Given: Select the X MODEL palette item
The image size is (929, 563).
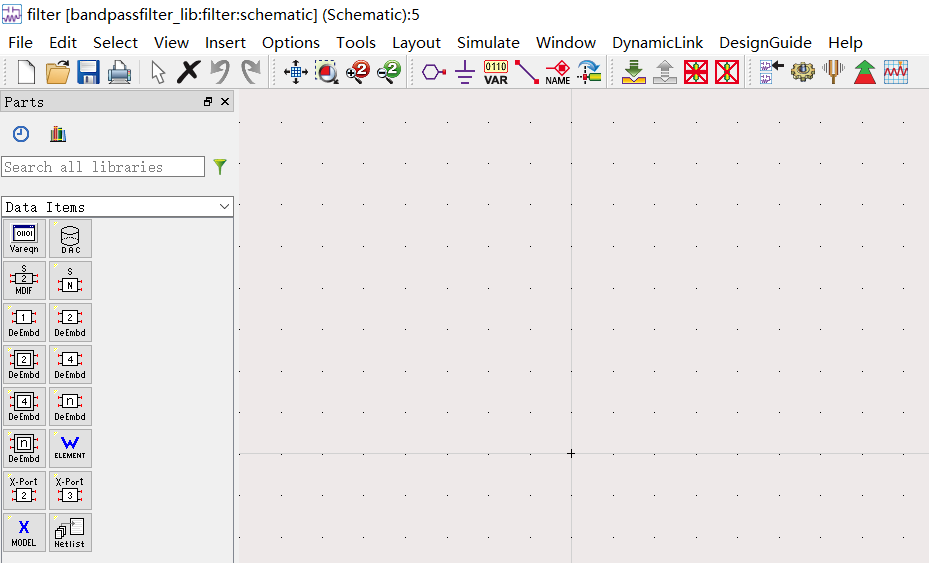Looking at the screenshot, I should tap(24, 533).
